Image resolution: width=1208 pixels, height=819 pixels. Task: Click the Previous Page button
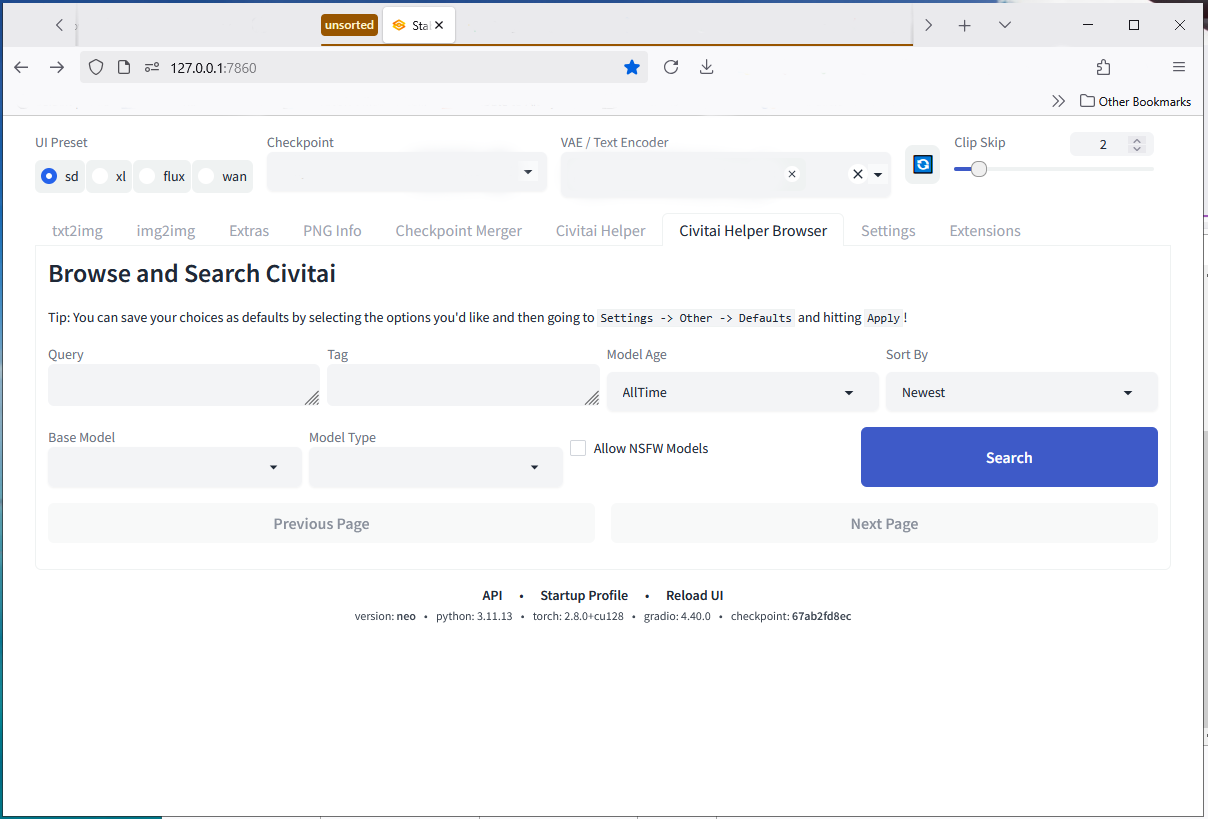(x=321, y=523)
